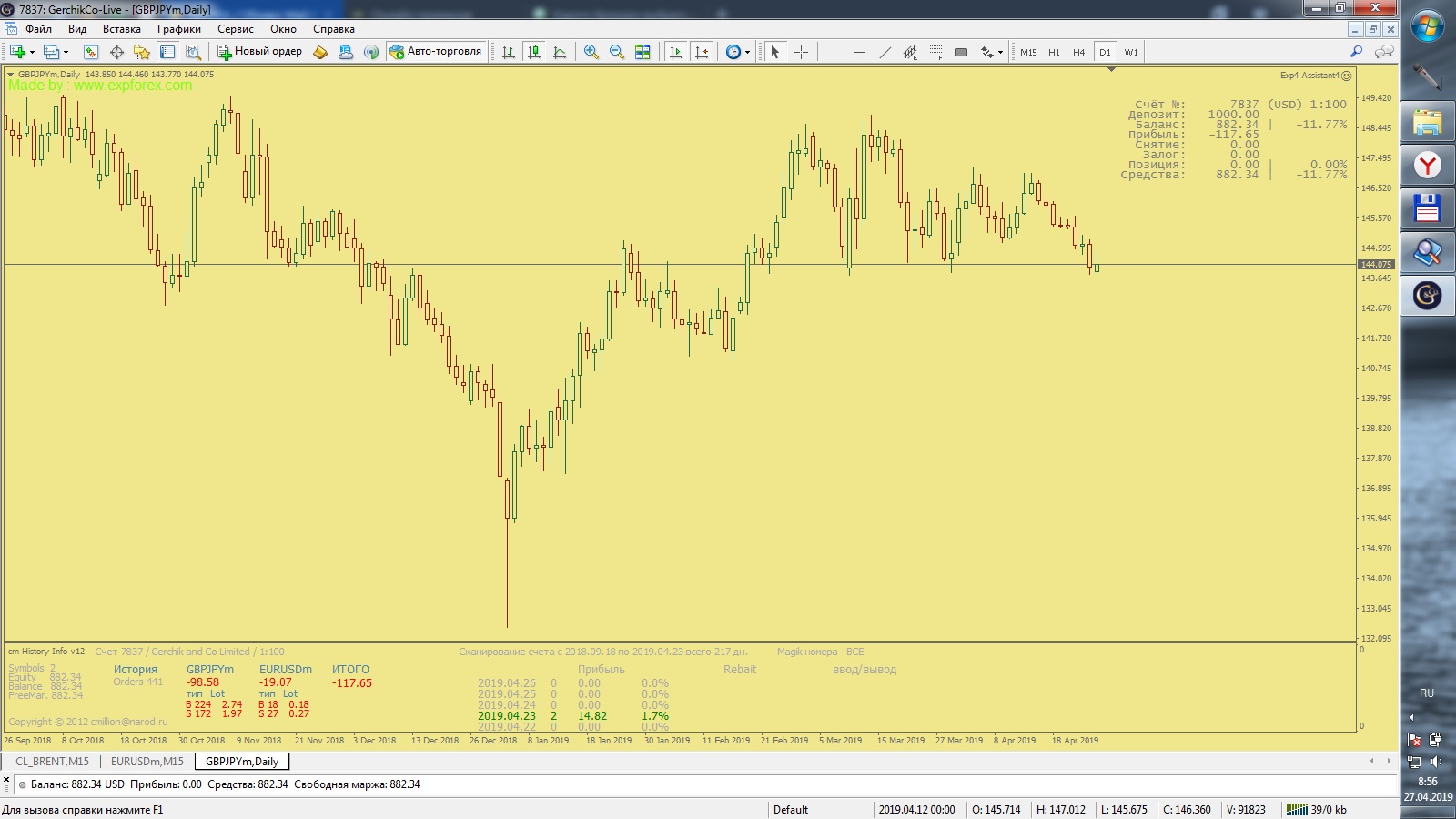Zoom out of the chart
Image resolution: width=1456 pixels, height=819 pixels.
click(617, 52)
